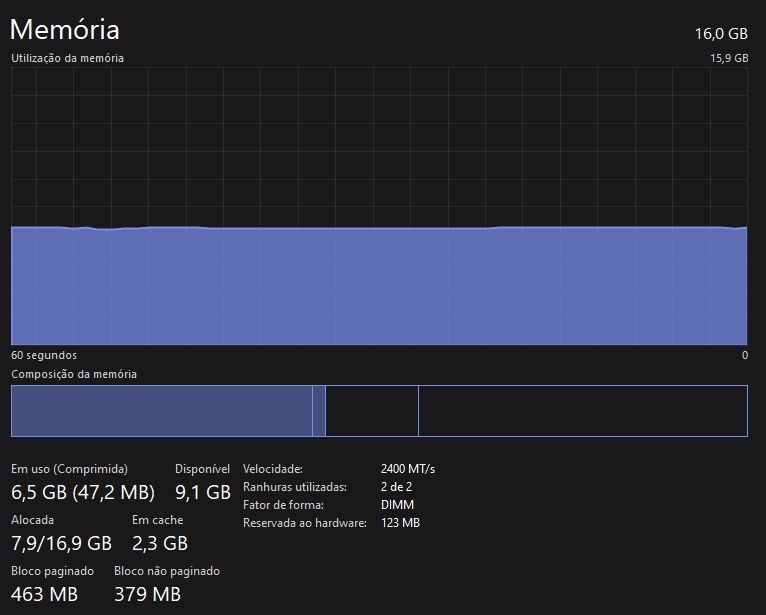Click the memory usage graph area

click(379, 206)
